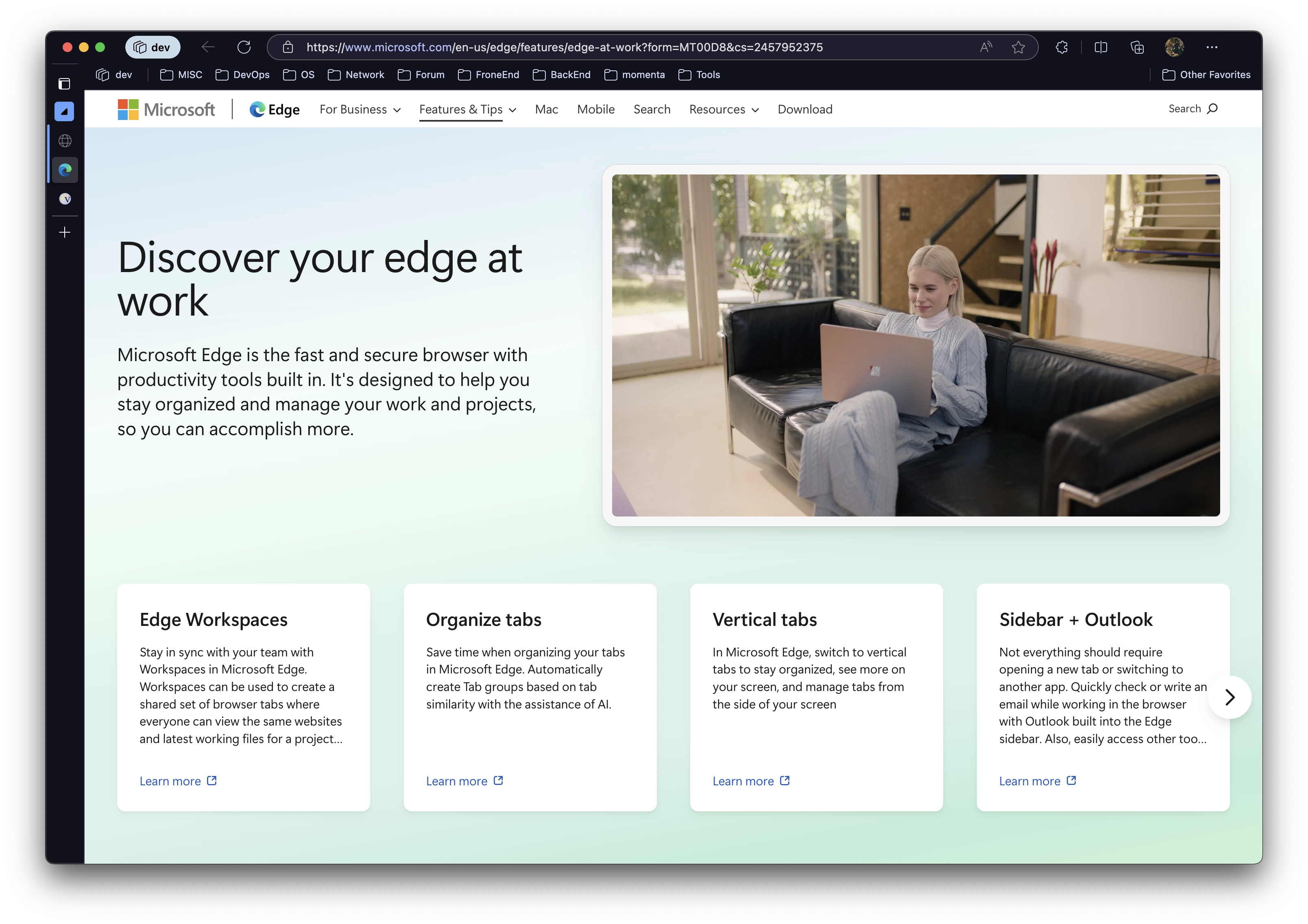Click the Edge logo link

tap(275, 109)
